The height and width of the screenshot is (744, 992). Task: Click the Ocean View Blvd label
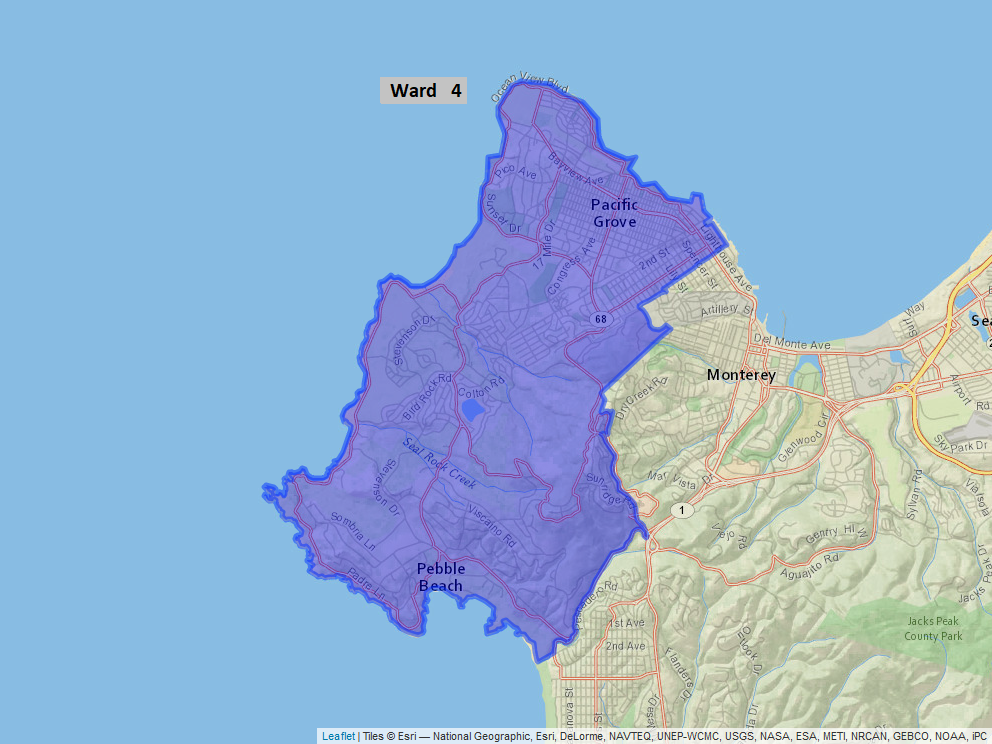click(529, 88)
